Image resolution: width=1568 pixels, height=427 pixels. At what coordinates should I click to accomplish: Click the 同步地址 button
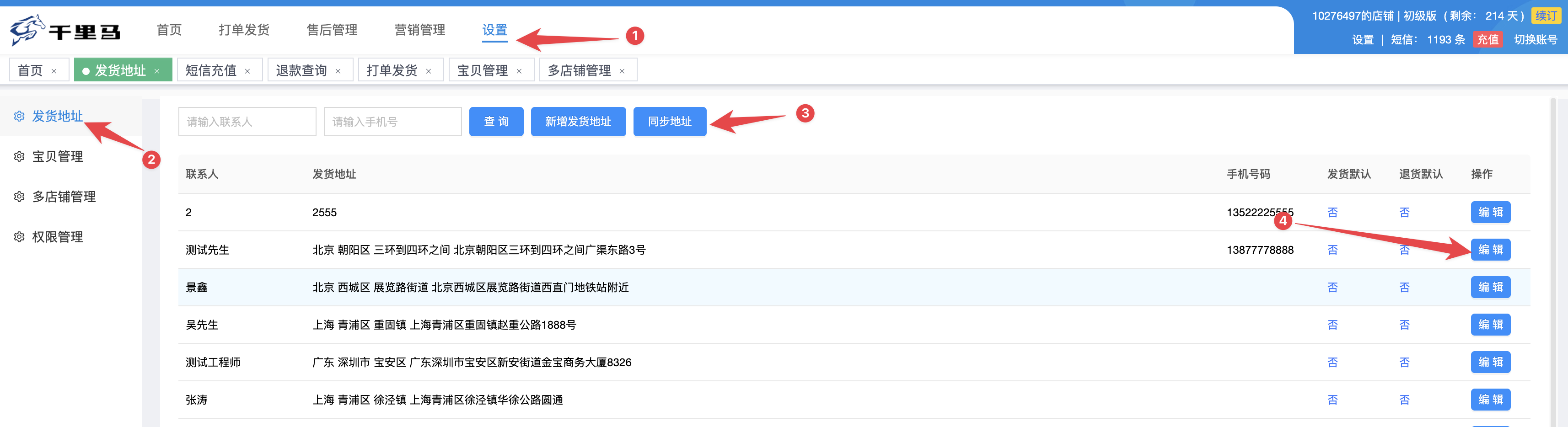click(x=670, y=122)
